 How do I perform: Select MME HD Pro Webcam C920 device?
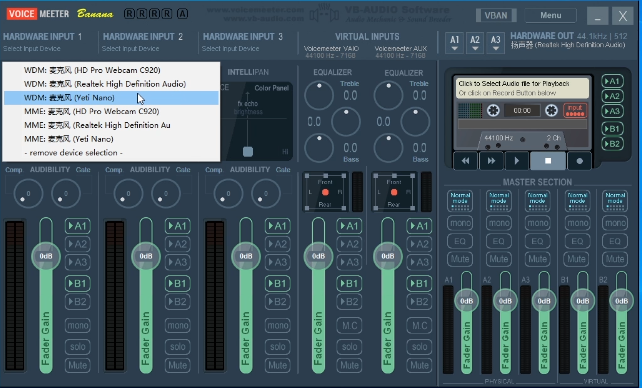[x=111, y=111]
